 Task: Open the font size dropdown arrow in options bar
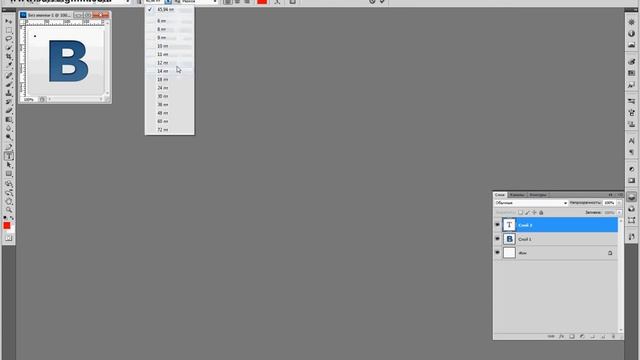coord(168,2)
